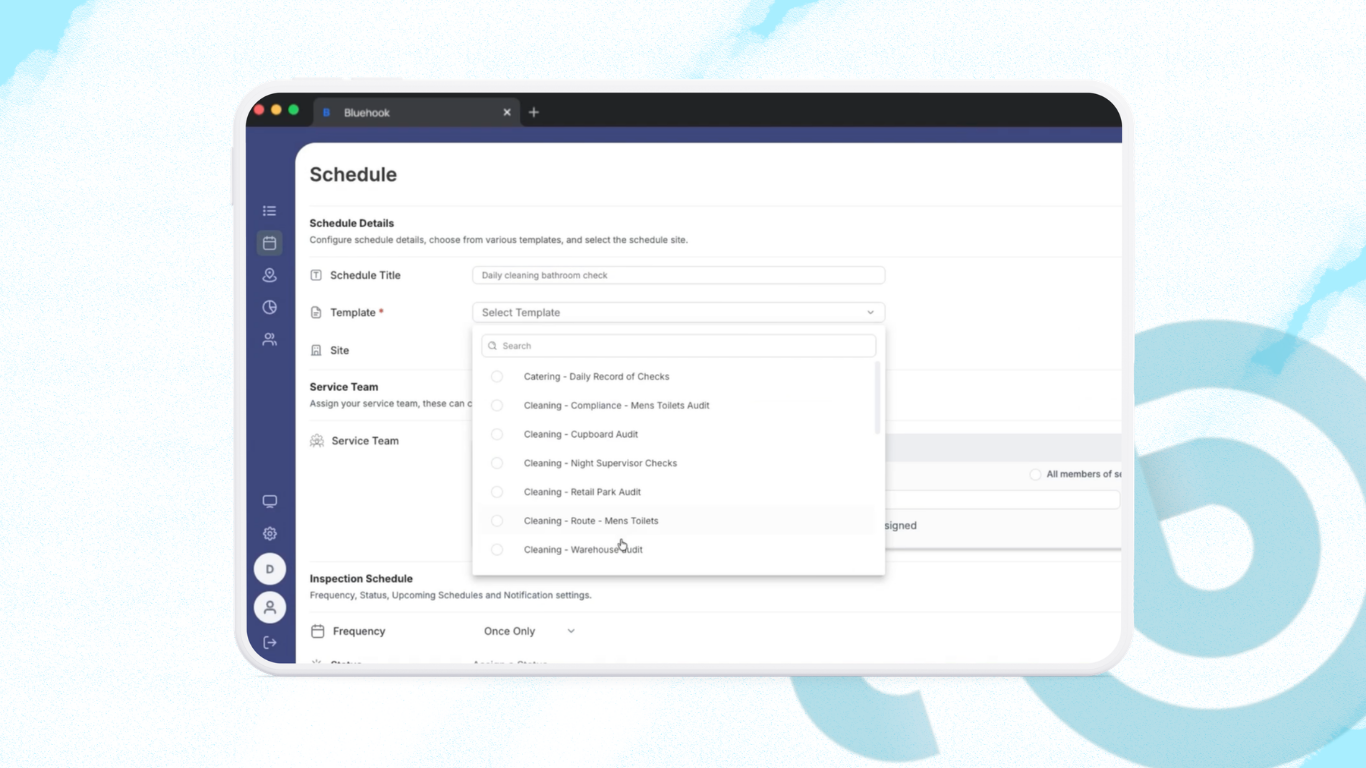Click the Schedule Details heading
The image size is (1366, 768).
352,223
